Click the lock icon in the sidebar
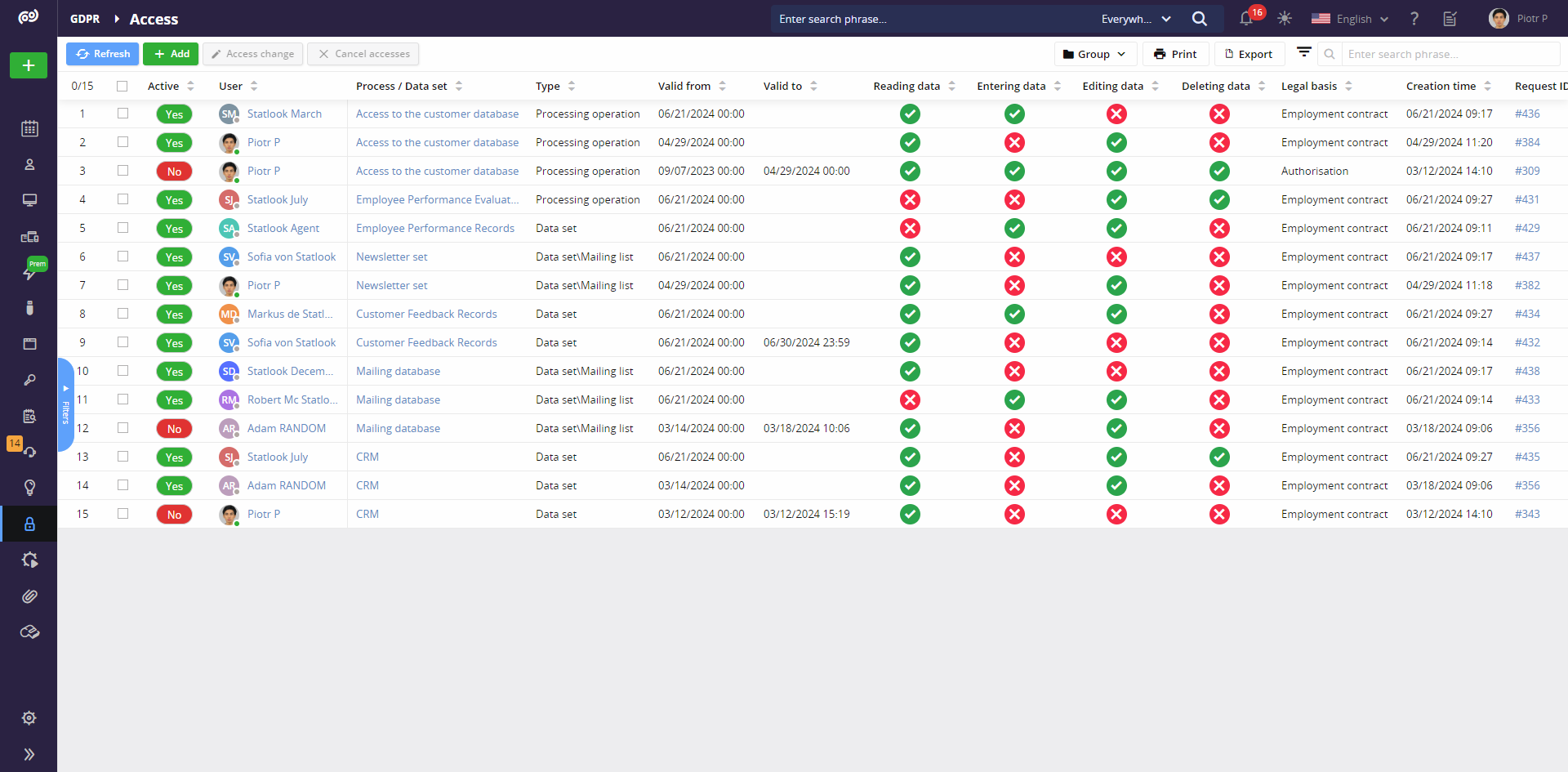 (29, 524)
